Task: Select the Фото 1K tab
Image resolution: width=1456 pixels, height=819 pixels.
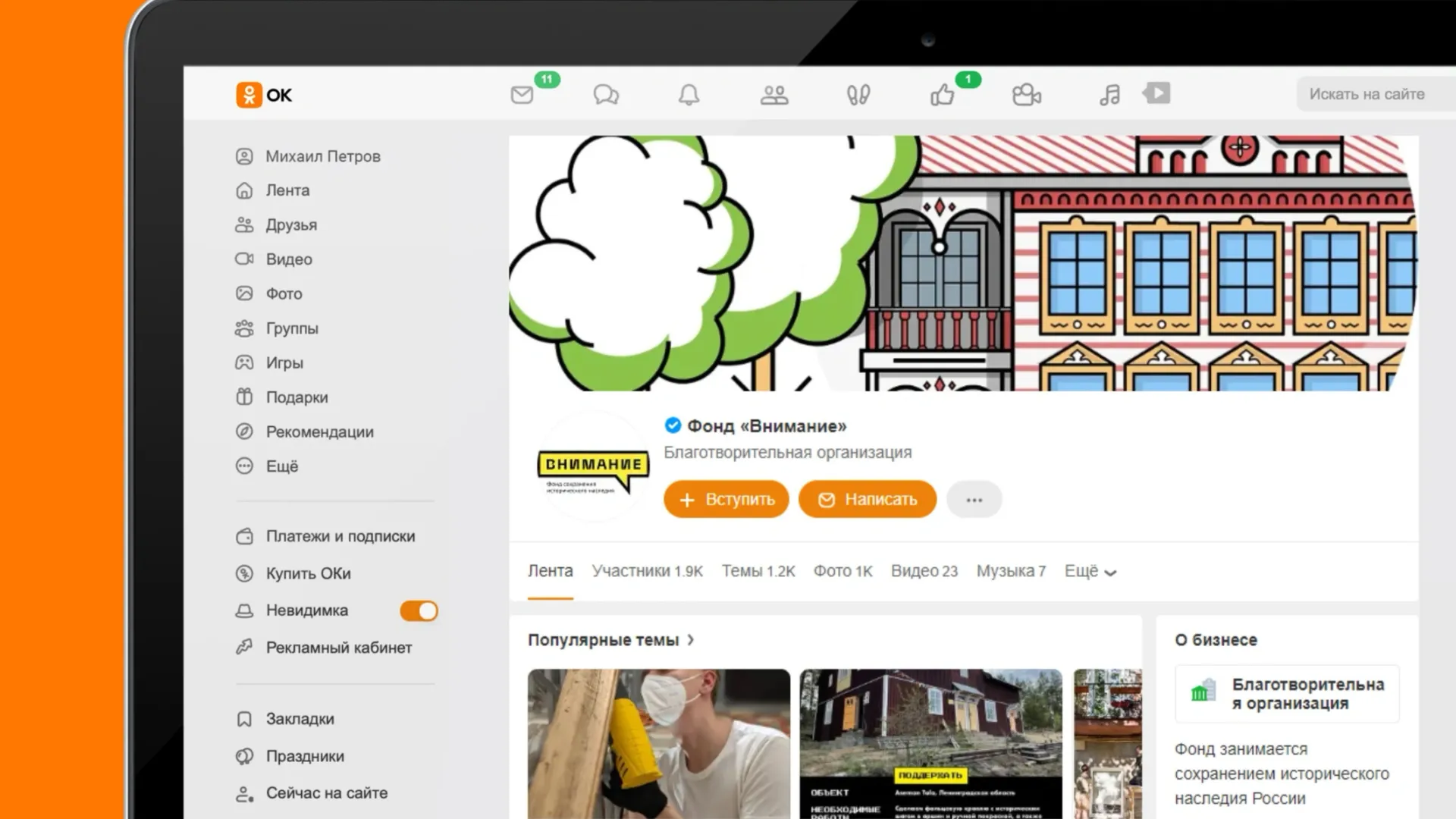Action: tap(843, 571)
